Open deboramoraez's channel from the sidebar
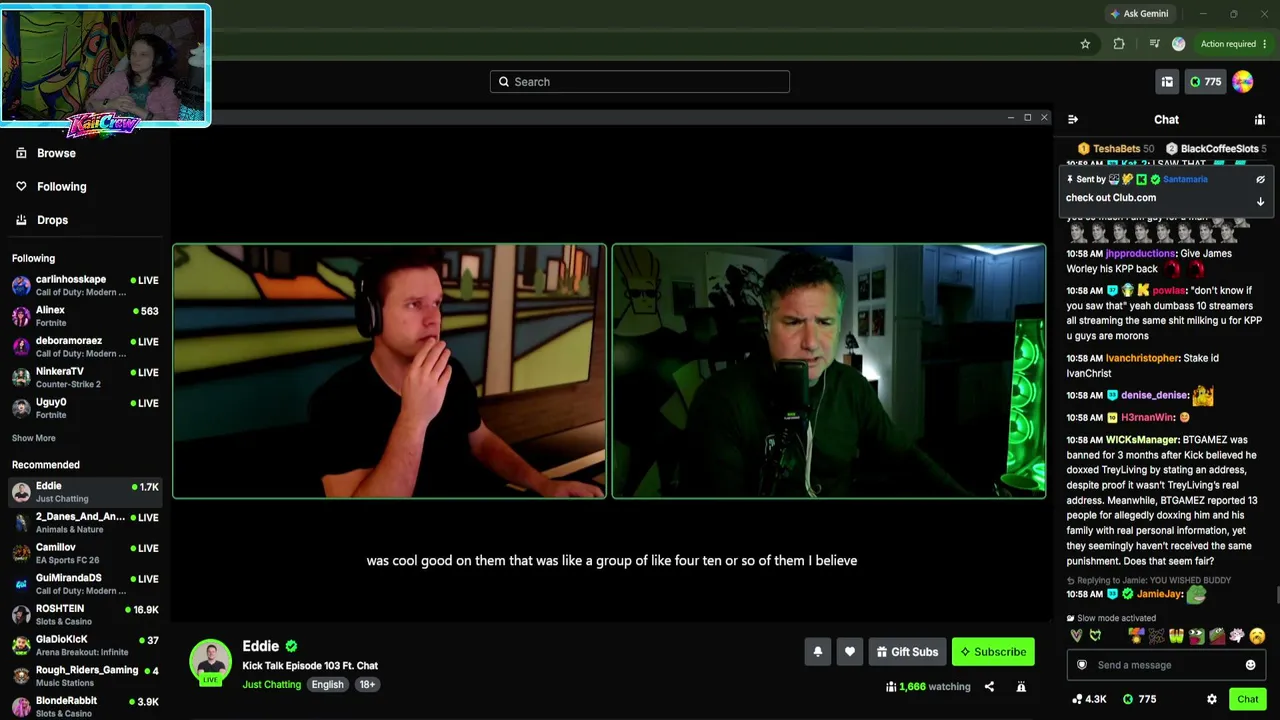This screenshot has width=1280, height=720. click(x=85, y=346)
